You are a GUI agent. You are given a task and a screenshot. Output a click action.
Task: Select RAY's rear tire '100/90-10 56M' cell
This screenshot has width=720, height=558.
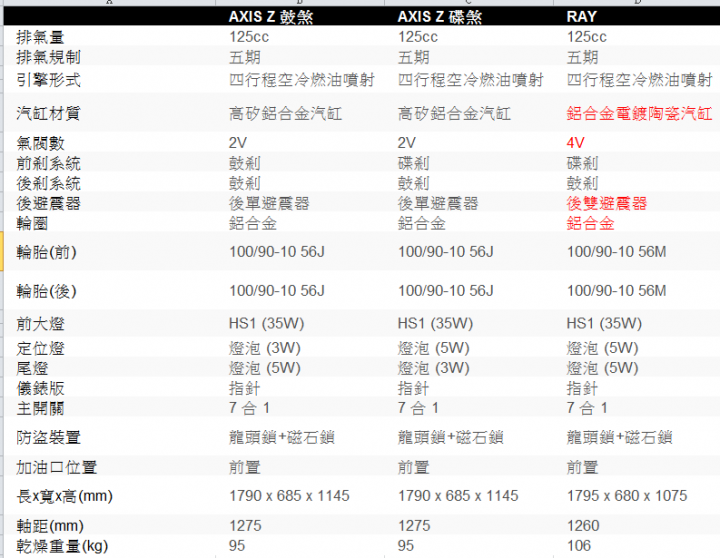point(616,291)
